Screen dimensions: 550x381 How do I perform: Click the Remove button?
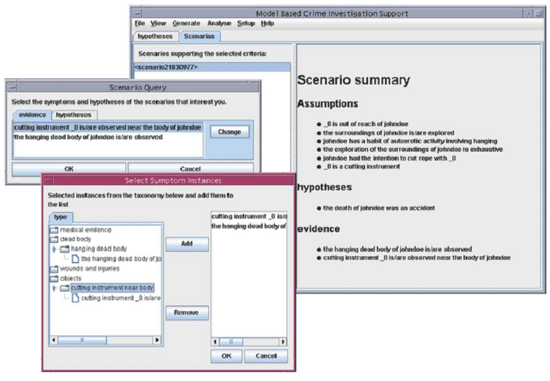(x=187, y=313)
